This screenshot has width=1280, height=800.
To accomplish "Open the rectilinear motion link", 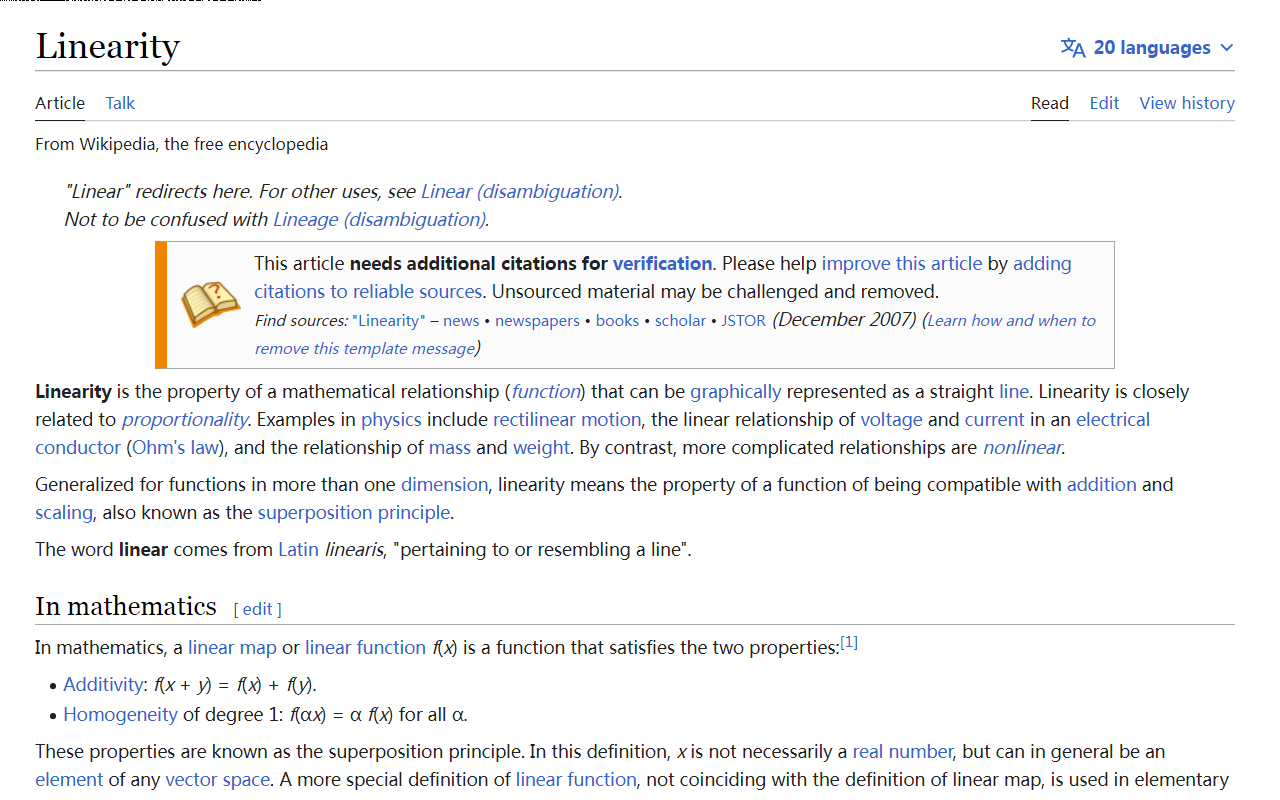I will coord(567,419).
